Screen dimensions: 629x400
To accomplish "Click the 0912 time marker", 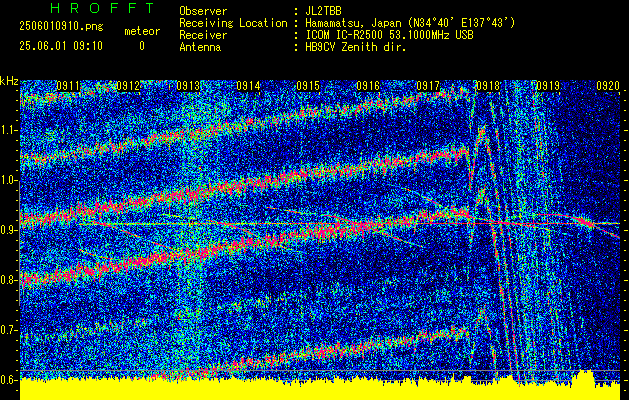I will [x=128, y=85].
